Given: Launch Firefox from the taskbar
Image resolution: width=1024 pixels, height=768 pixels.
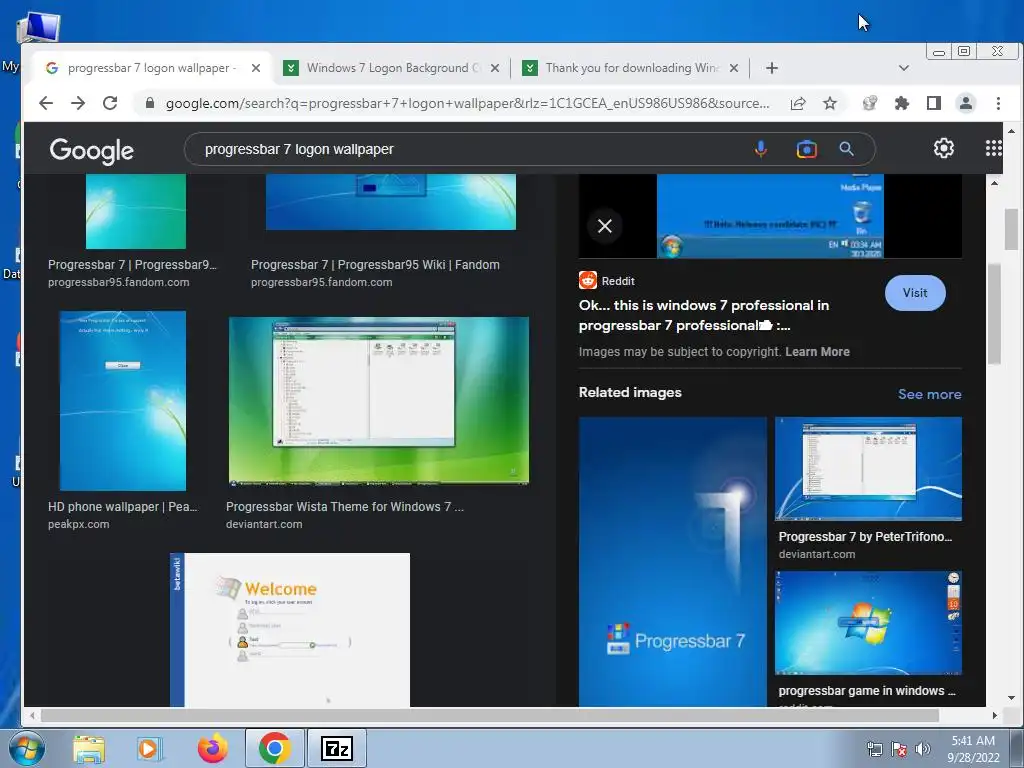Looking at the screenshot, I should coord(212,748).
